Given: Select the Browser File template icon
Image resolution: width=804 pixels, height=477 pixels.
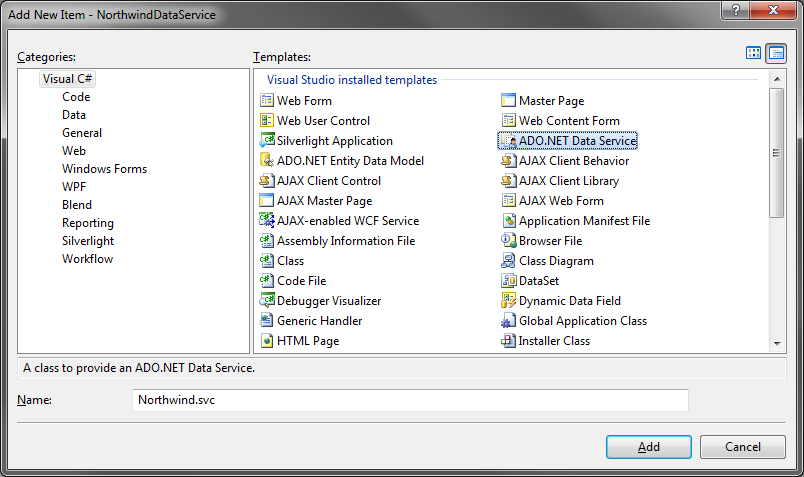Looking at the screenshot, I should tap(509, 241).
